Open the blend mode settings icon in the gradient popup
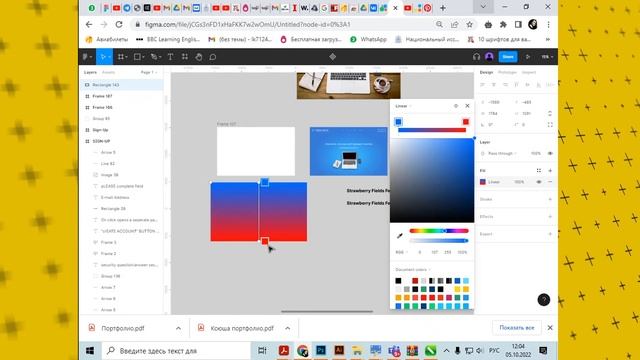The image size is (640, 360). point(456,106)
